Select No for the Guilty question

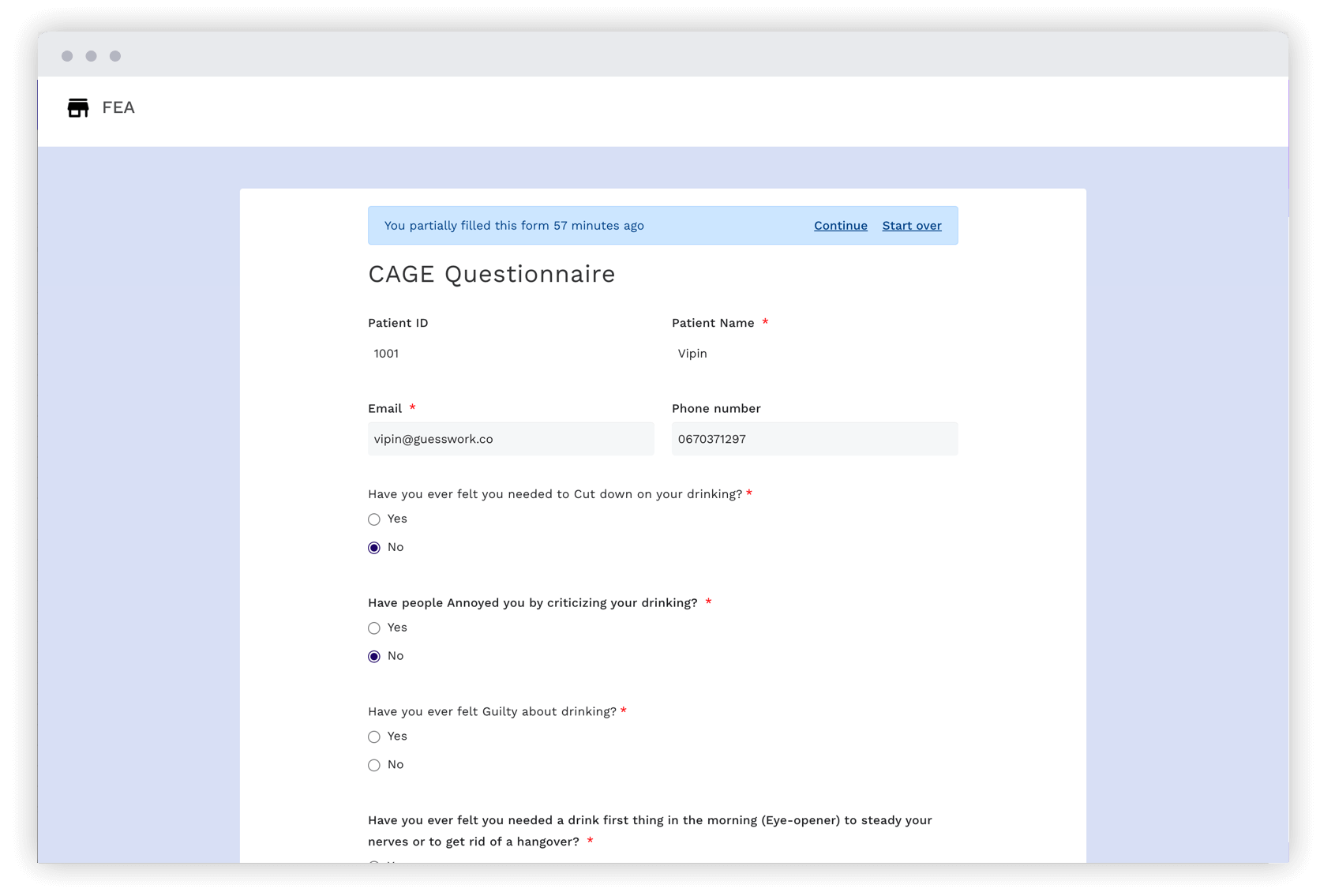coord(373,765)
